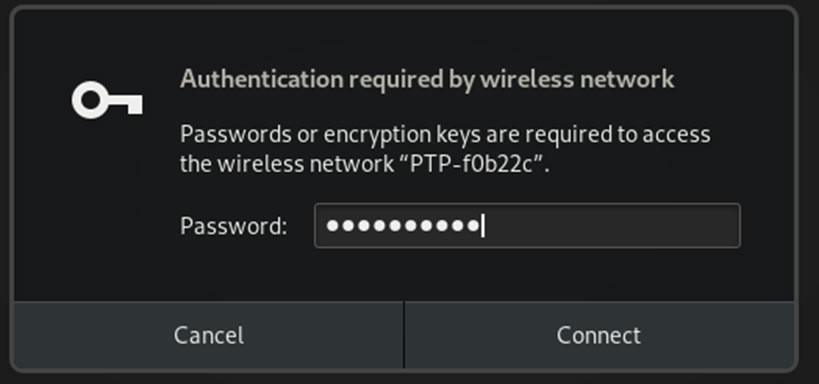Click the "Authentication required by wireless network" heading
The height and width of the screenshot is (384, 819).
click(427, 79)
